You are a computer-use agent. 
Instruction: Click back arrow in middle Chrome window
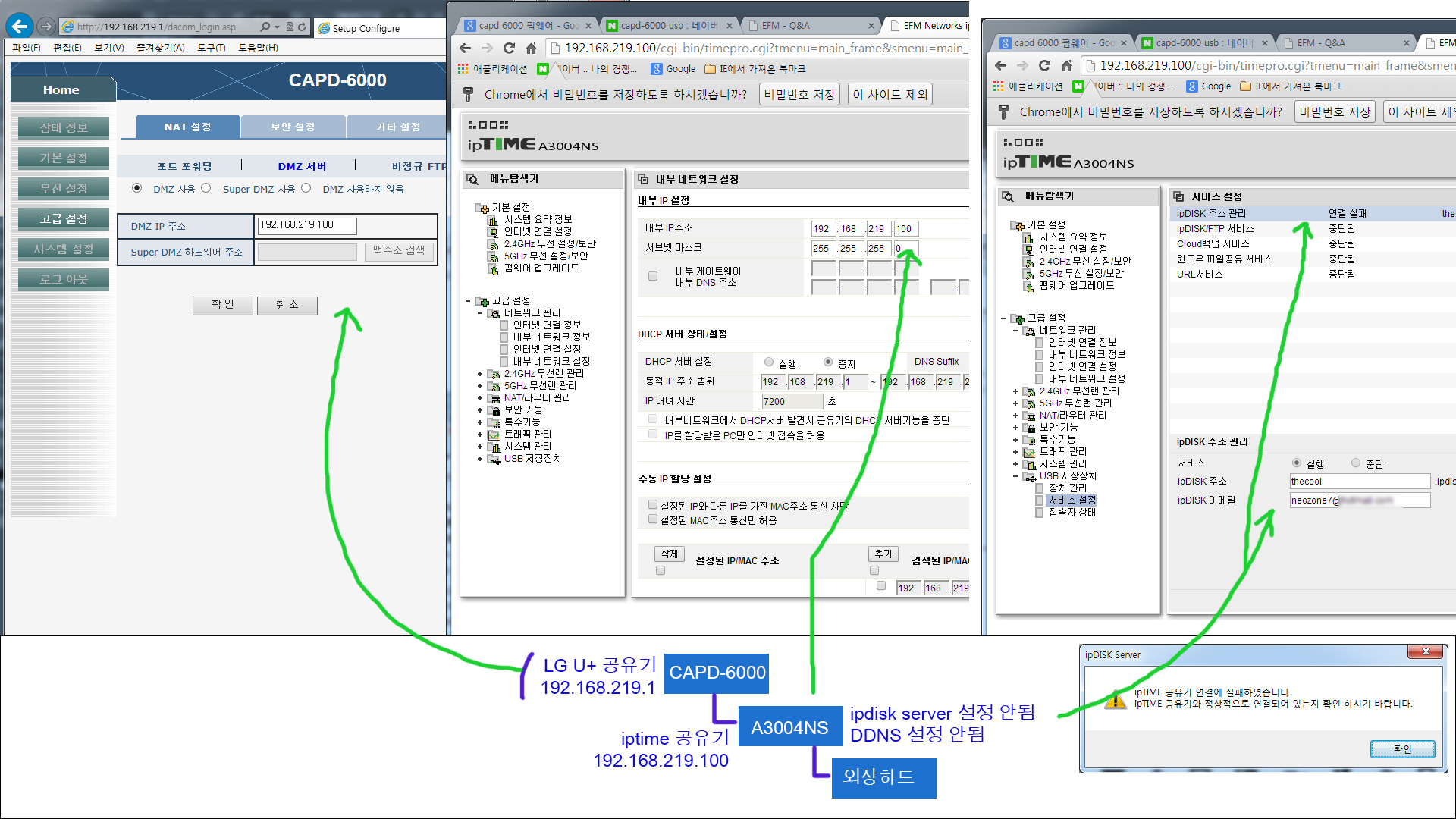tap(465, 48)
